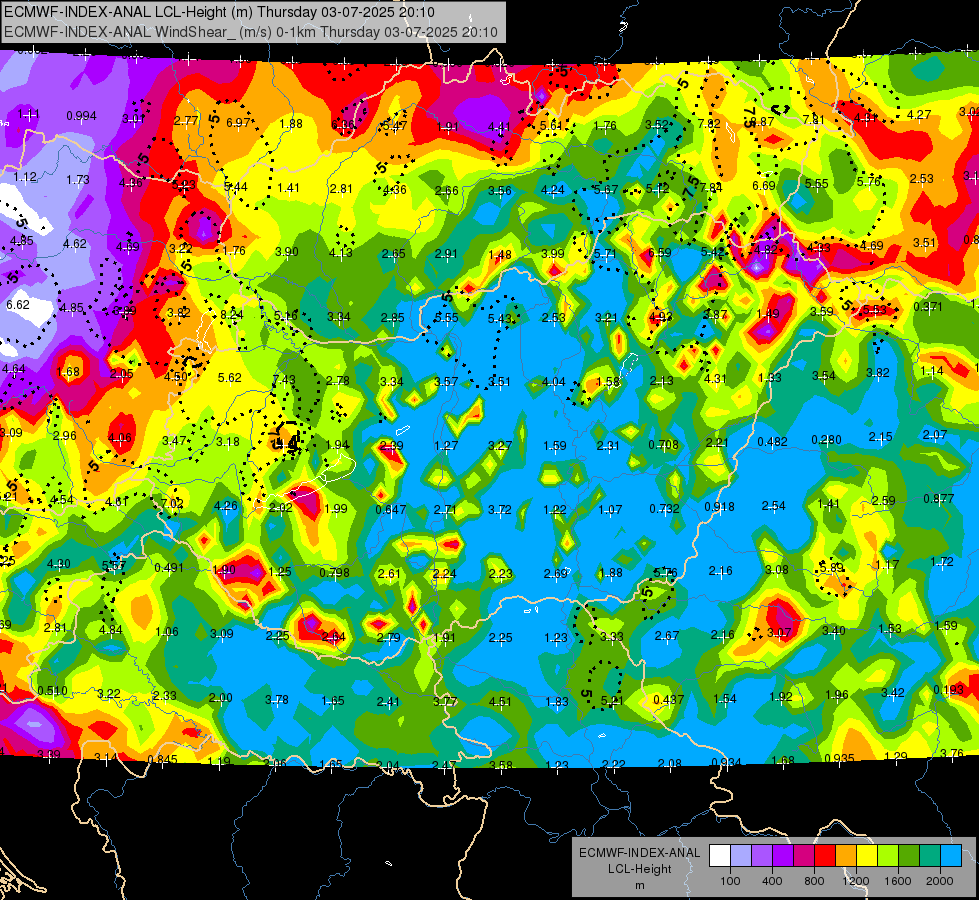The image size is (979, 900).
Task: Click the magenta swatch in the legend
Action: point(804,856)
